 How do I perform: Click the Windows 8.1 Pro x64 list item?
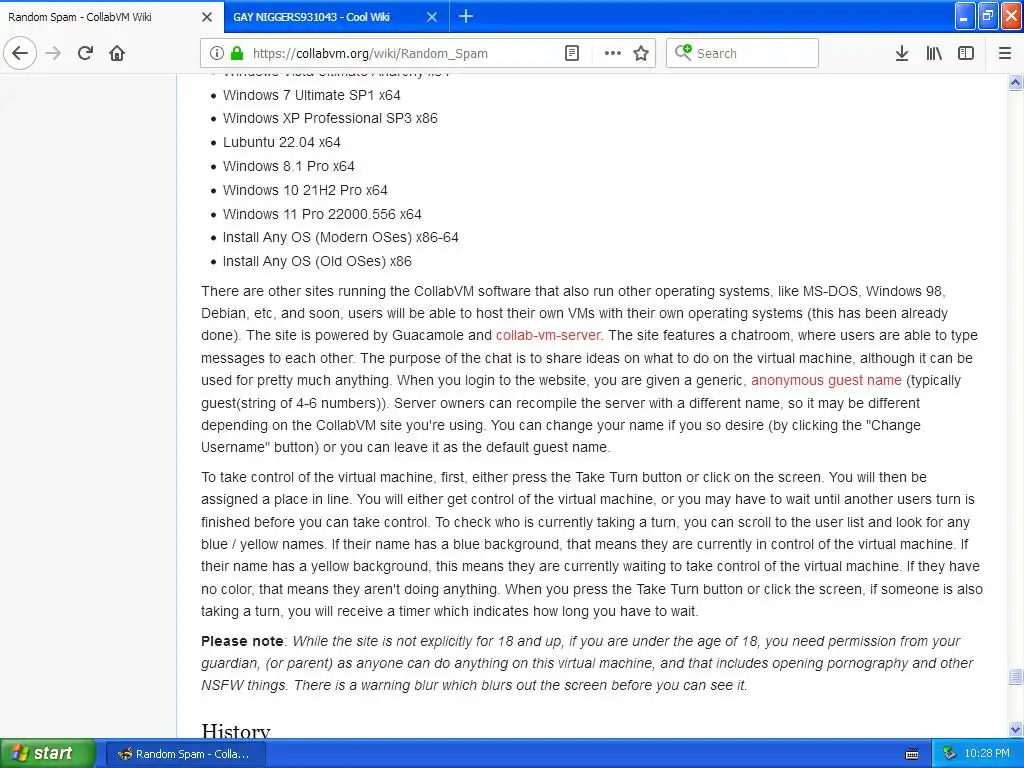click(289, 167)
